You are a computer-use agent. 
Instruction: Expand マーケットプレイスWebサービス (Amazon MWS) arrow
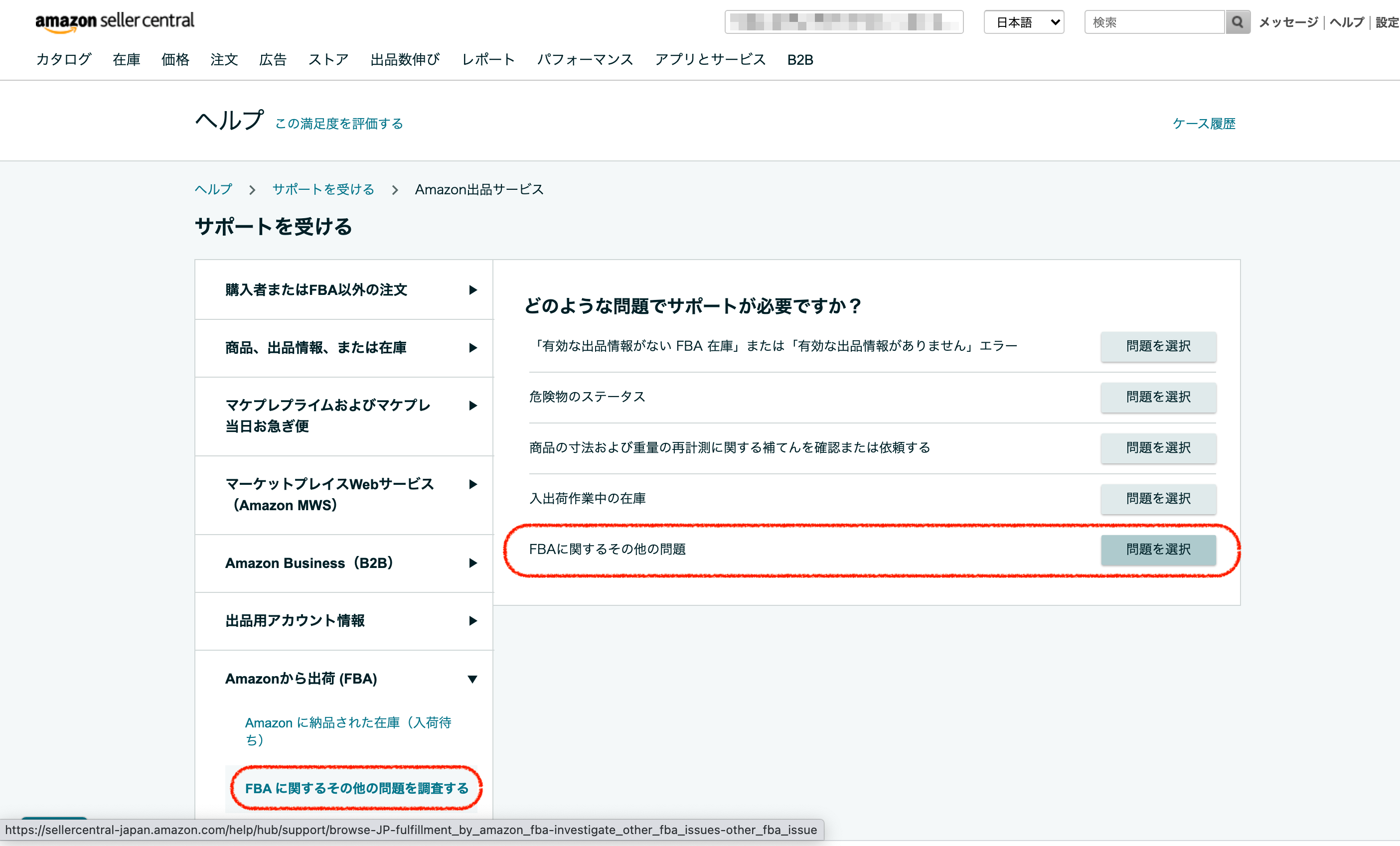tap(472, 484)
